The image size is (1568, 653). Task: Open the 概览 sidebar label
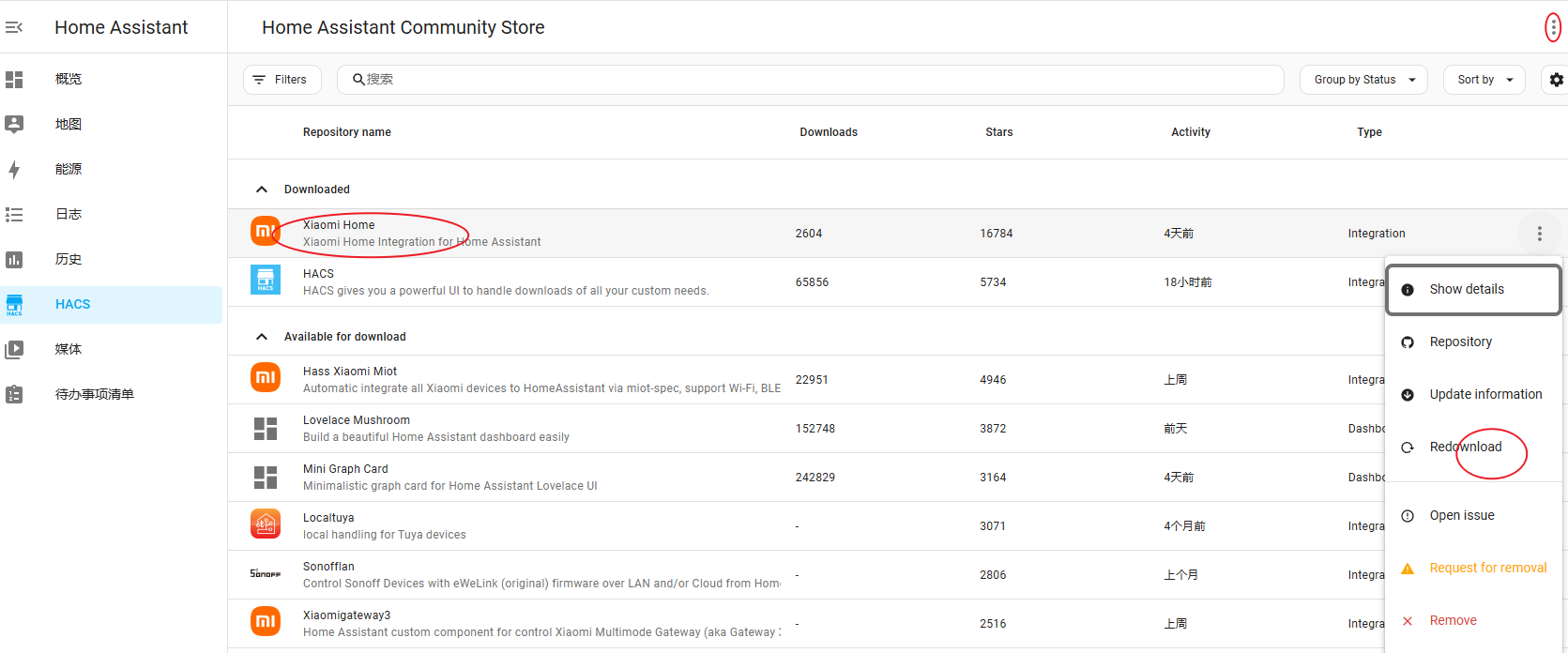coord(69,80)
